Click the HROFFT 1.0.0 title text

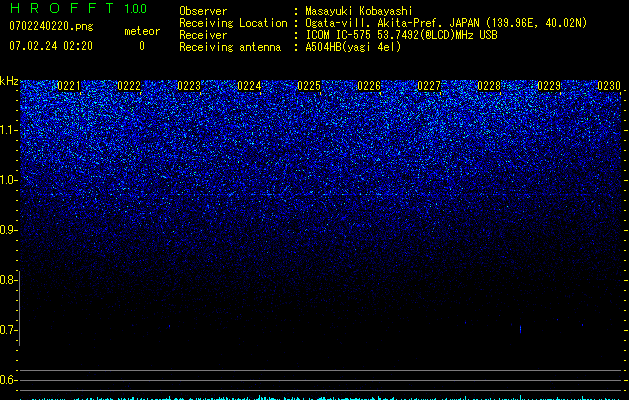(x=78, y=8)
